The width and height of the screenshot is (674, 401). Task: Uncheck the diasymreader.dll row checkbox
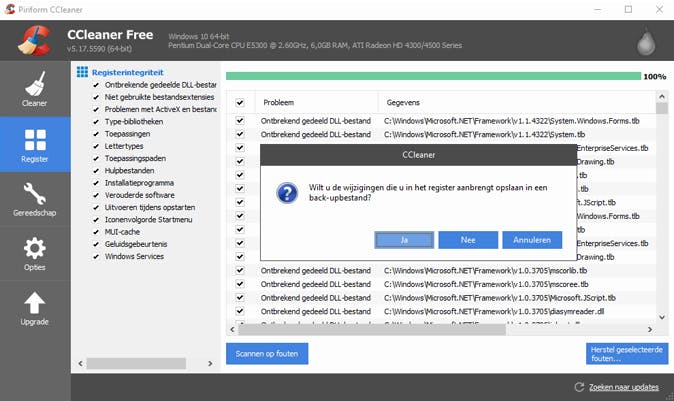240,311
